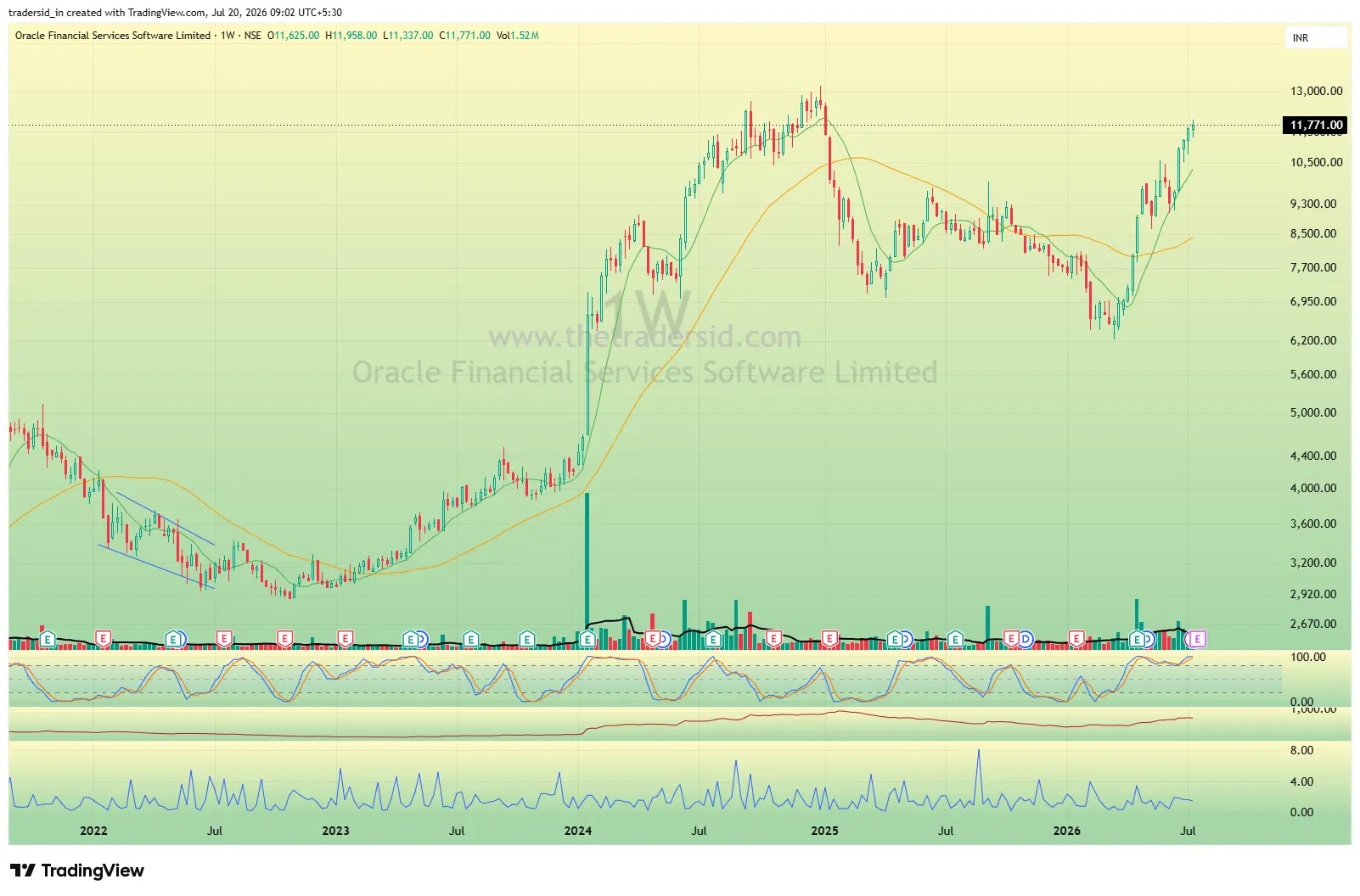Click the red October 2024 earnings marker

click(x=773, y=638)
